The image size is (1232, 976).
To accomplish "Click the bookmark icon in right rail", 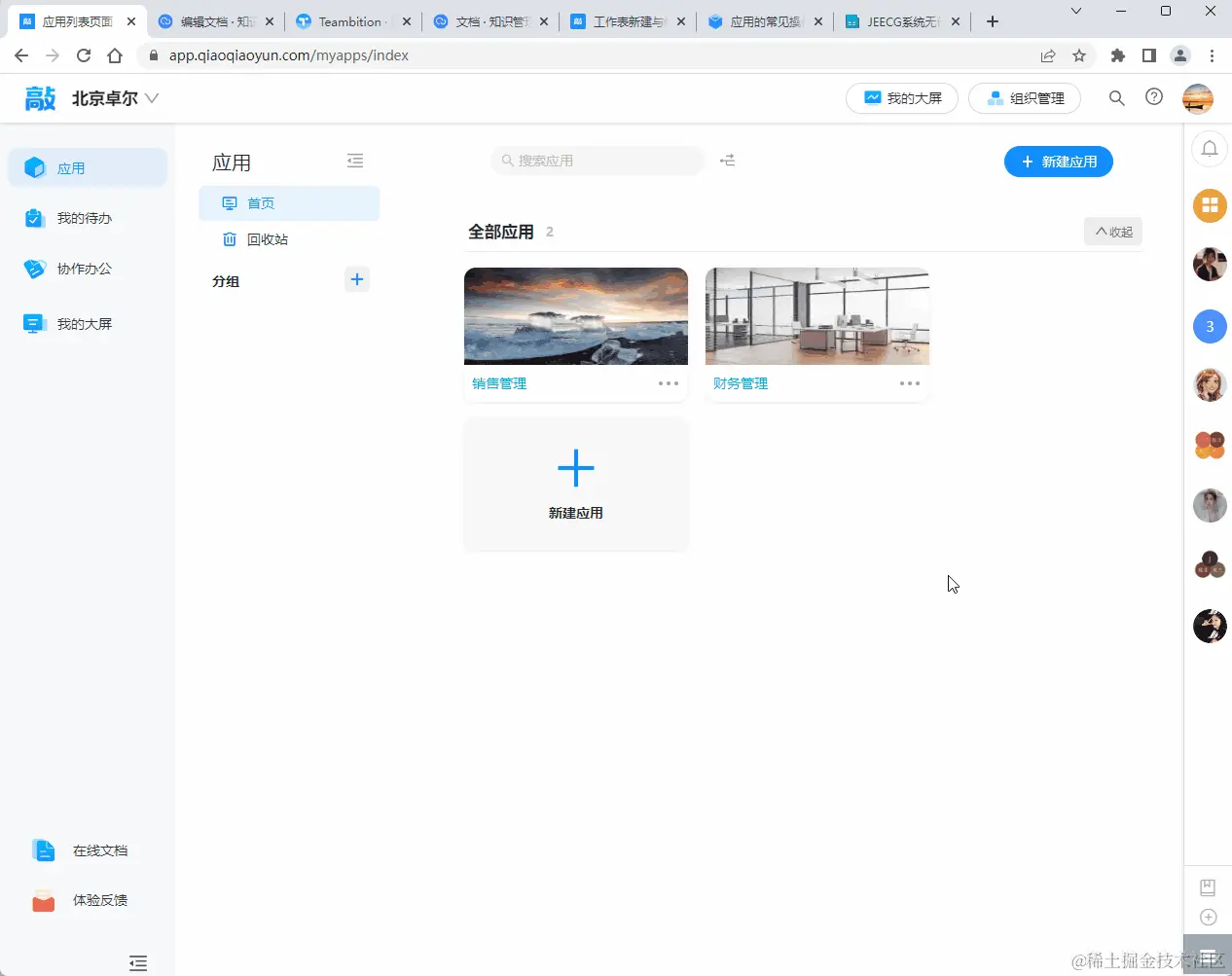I will [x=1208, y=887].
